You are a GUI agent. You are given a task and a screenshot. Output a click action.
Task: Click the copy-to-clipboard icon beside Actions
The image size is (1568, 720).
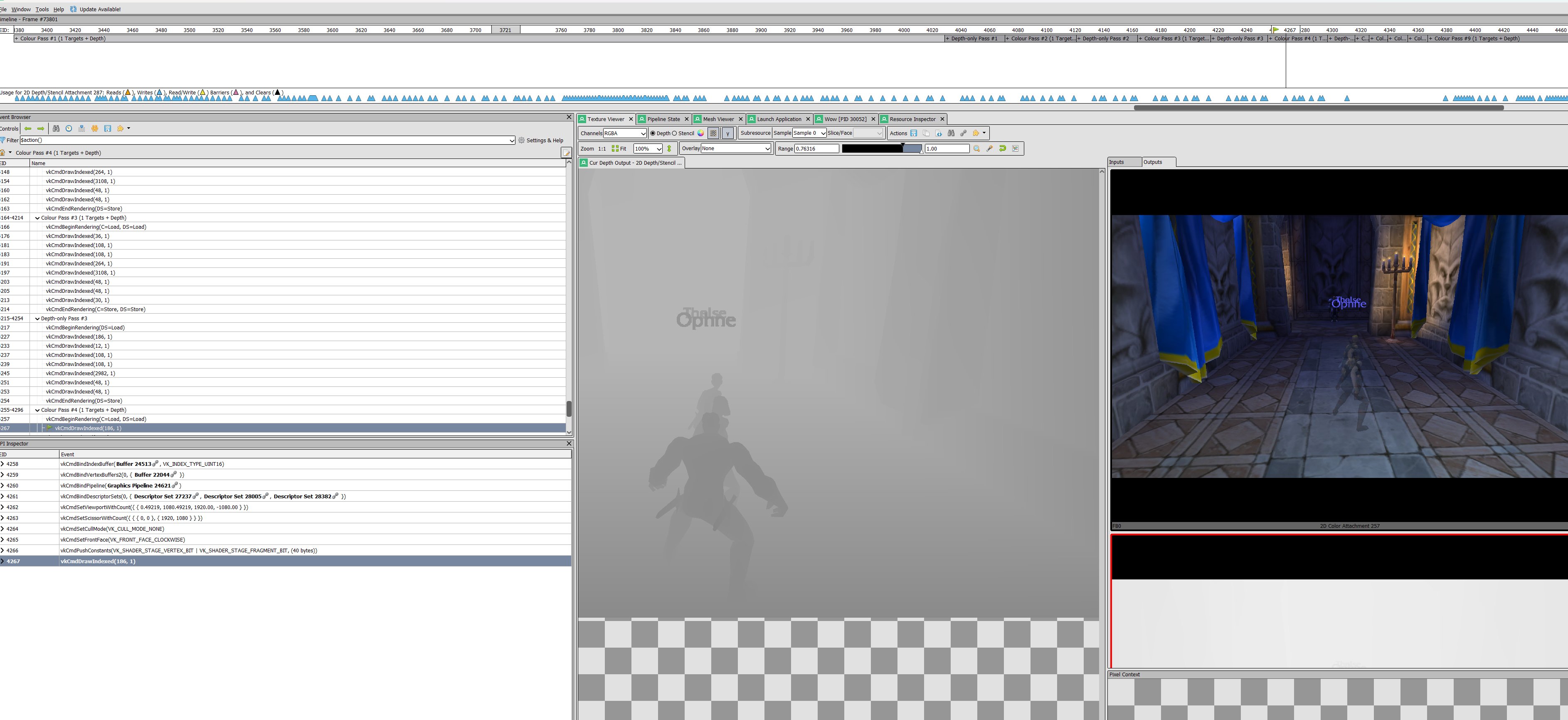click(x=926, y=134)
